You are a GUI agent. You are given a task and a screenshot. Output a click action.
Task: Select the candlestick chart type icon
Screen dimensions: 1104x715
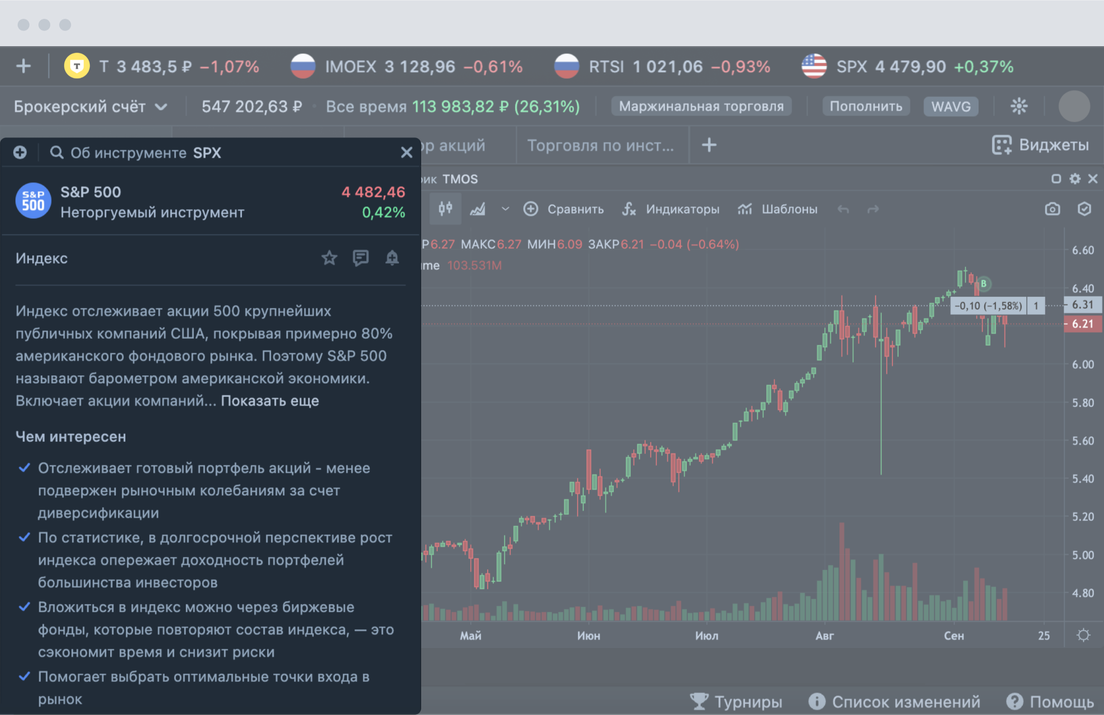coord(445,209)
